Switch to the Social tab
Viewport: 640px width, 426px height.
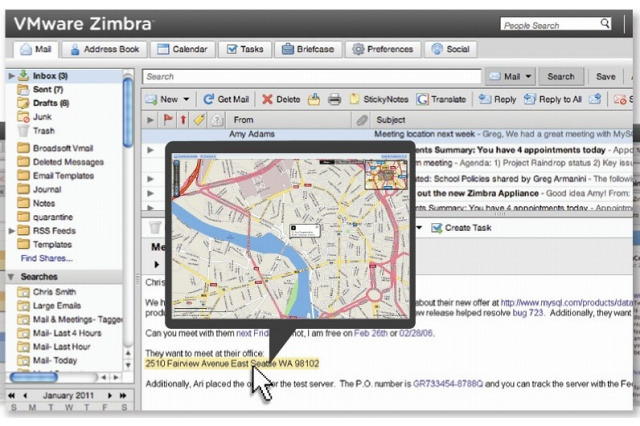coord(451,49)
